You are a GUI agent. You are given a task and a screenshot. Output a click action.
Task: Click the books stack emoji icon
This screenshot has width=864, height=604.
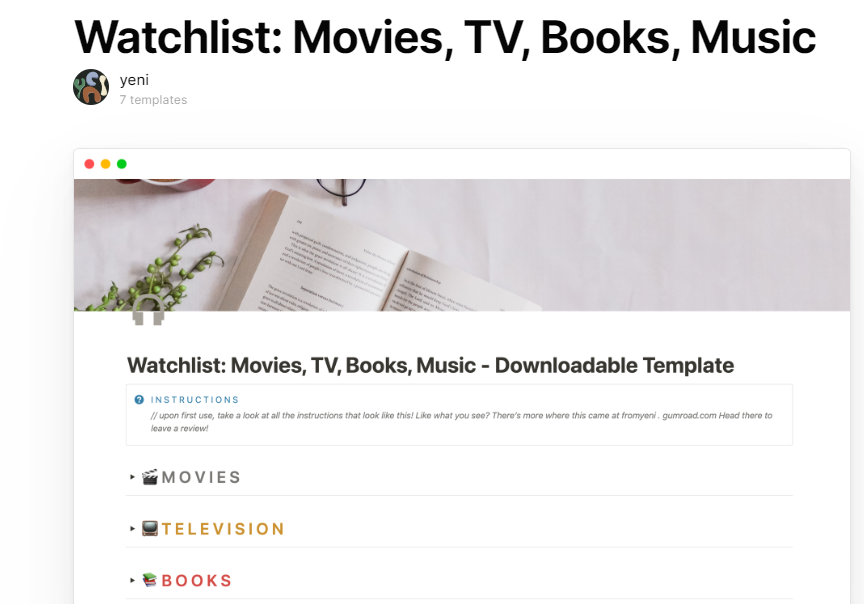pos(150,580)
